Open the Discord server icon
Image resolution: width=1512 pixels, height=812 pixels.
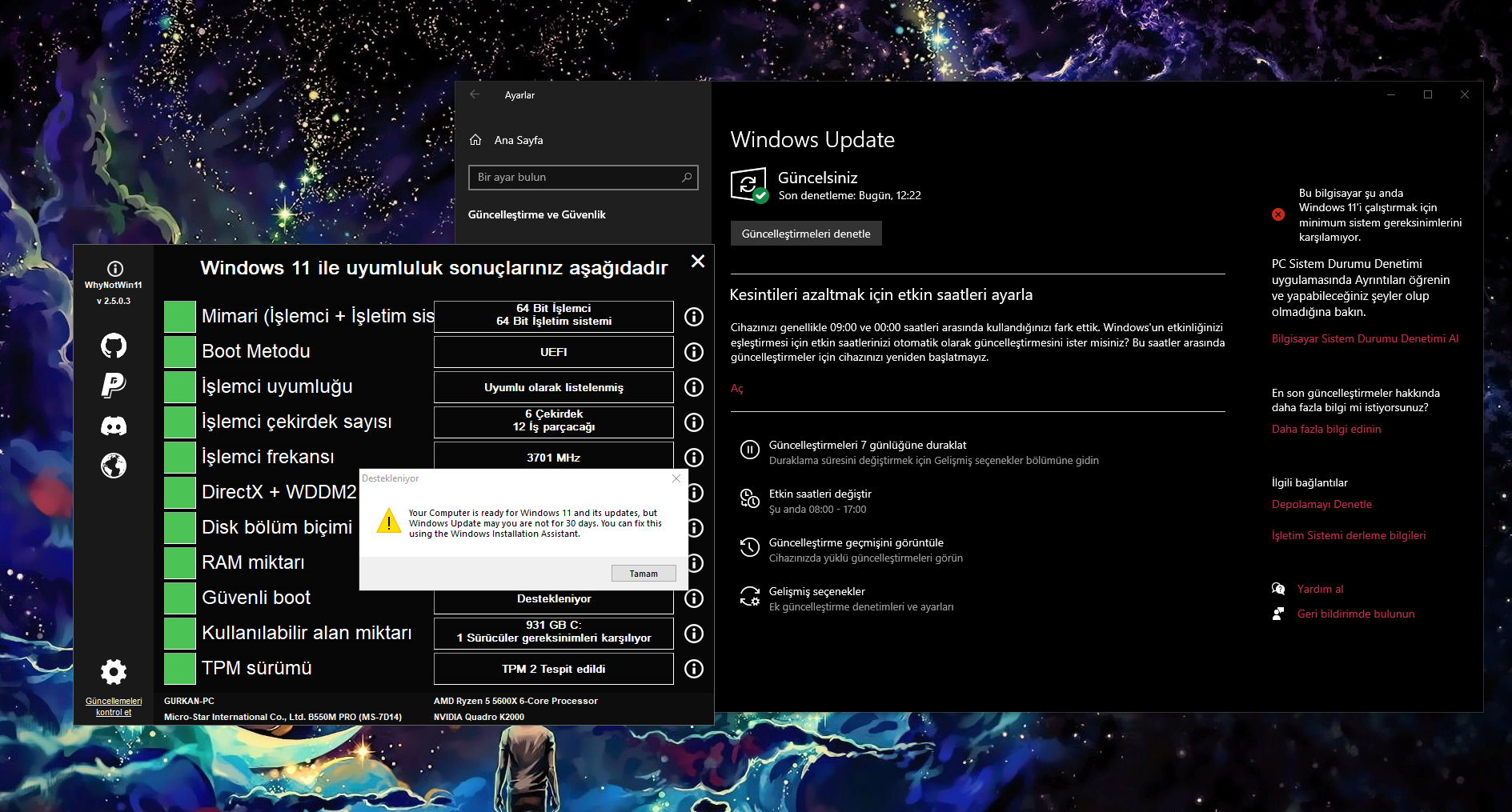tap(114, 426)
